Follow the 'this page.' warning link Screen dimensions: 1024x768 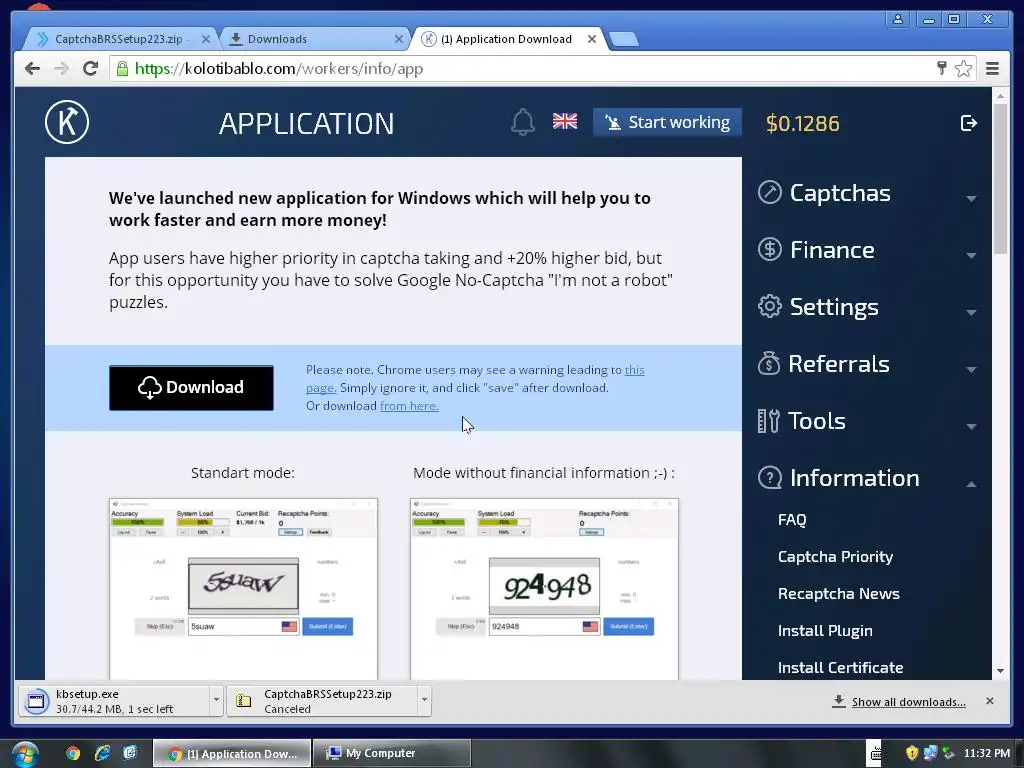(475, 379)
